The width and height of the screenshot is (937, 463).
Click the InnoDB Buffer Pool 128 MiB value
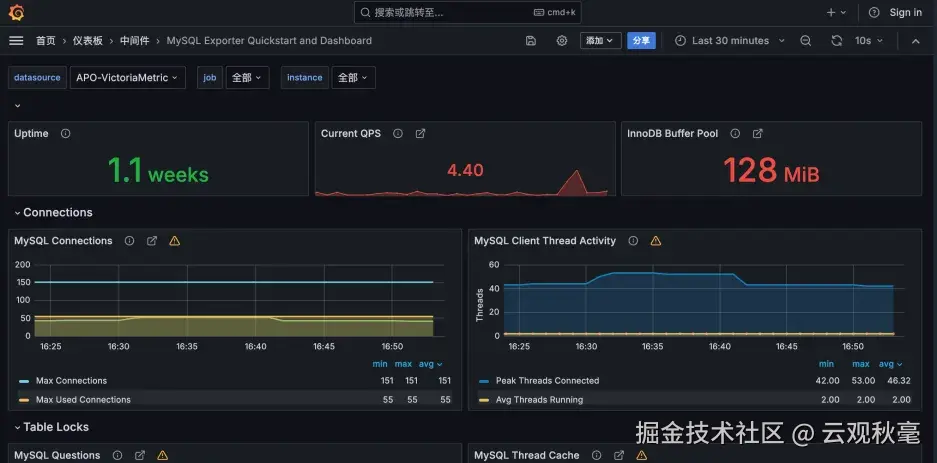click(x=771, y=171)
